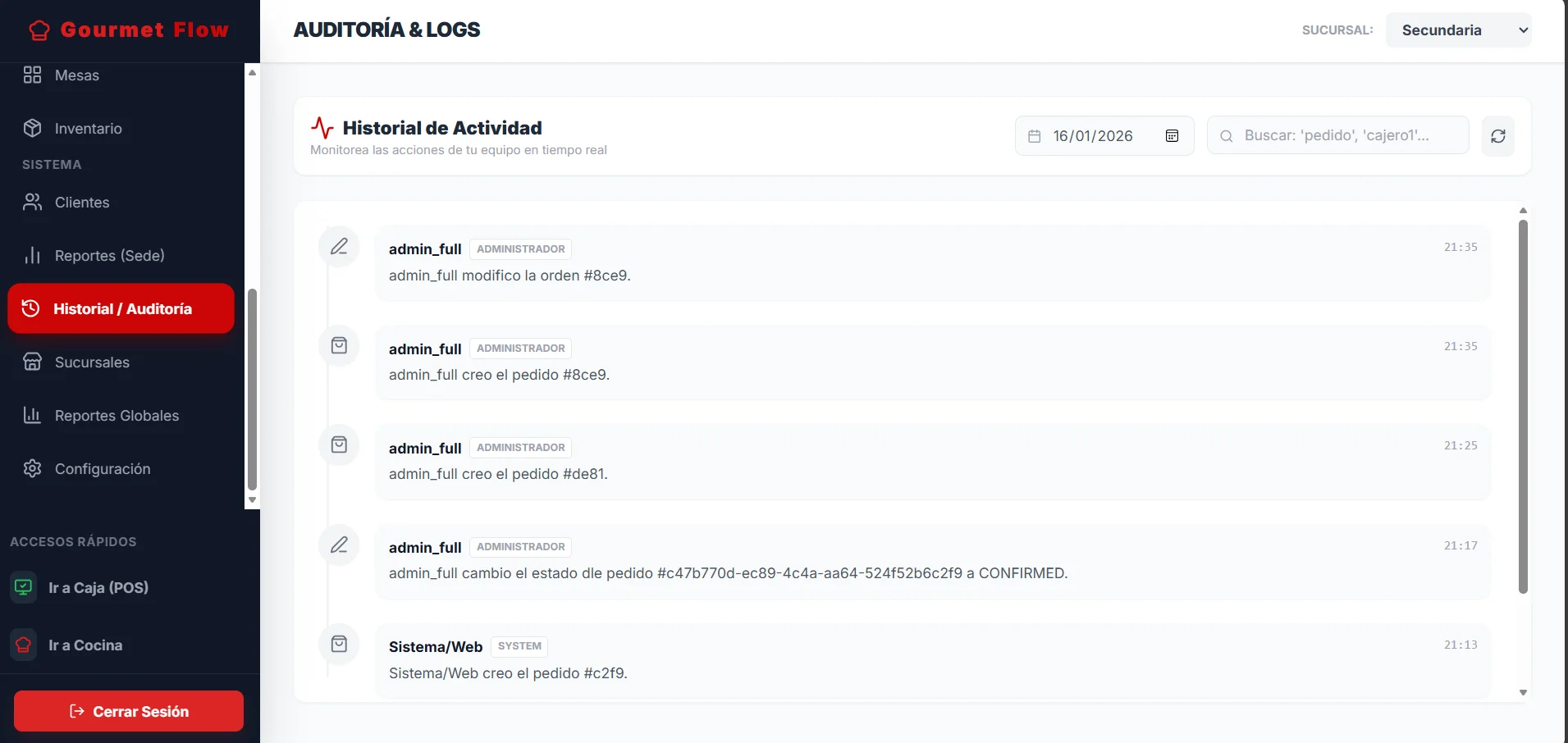The image size is (1568, 743).
Task: Click the Reportes Globales chart icon
Action: [x=32, y=415]
